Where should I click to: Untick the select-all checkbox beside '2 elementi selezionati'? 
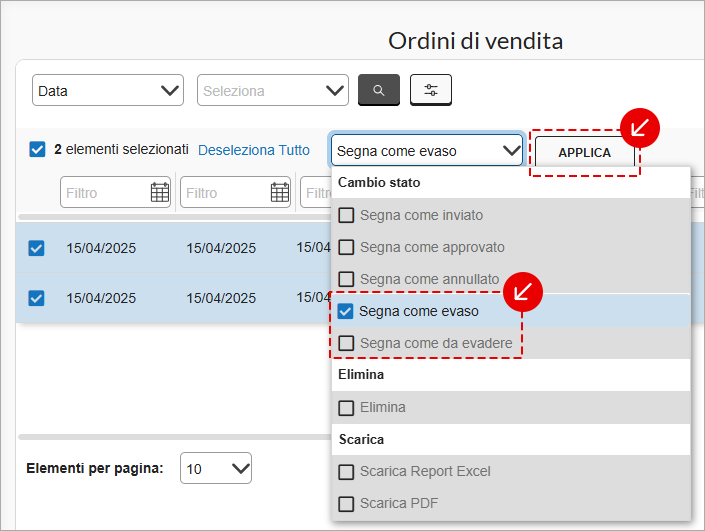(x=37, y=149)
